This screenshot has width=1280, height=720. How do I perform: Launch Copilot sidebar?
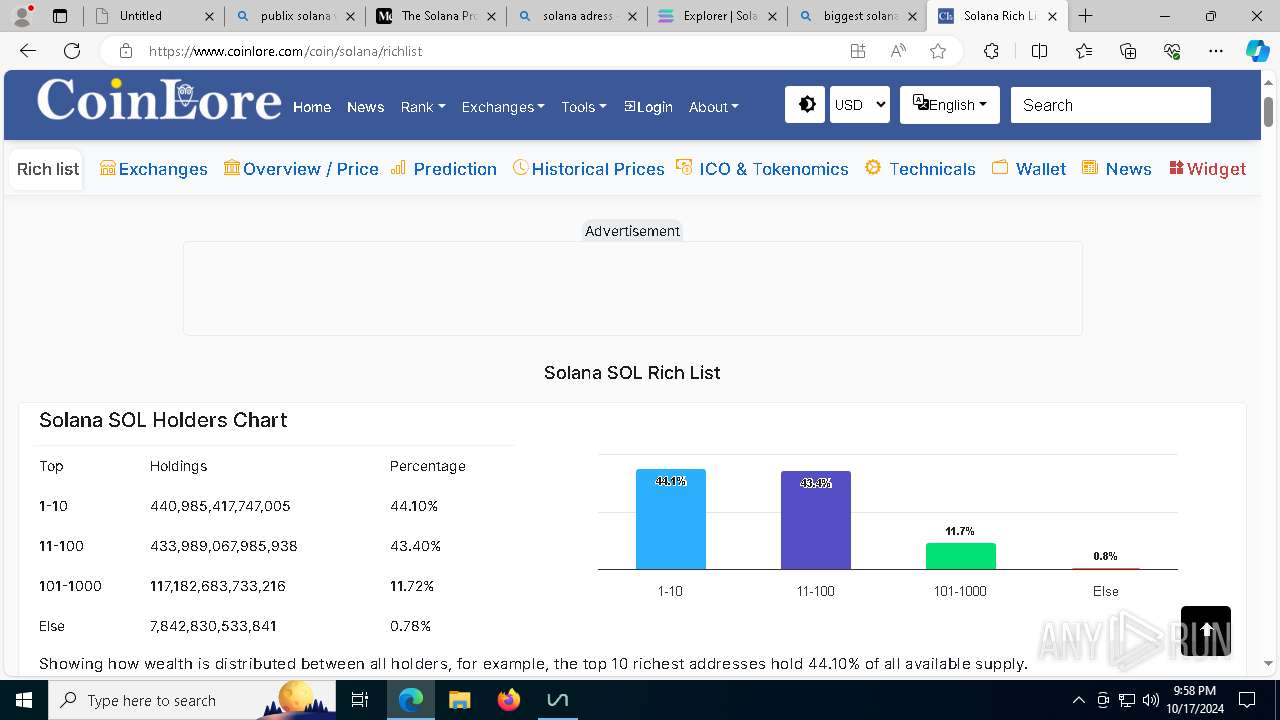point(1257,51)
